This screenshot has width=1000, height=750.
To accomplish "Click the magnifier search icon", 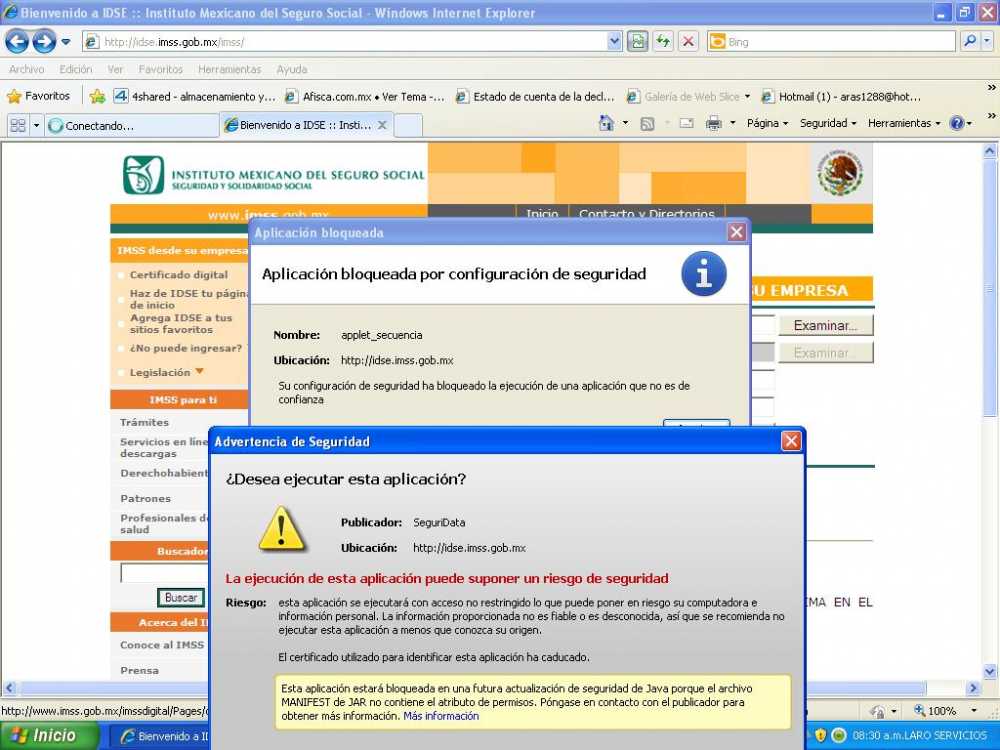I will [970, 42].
